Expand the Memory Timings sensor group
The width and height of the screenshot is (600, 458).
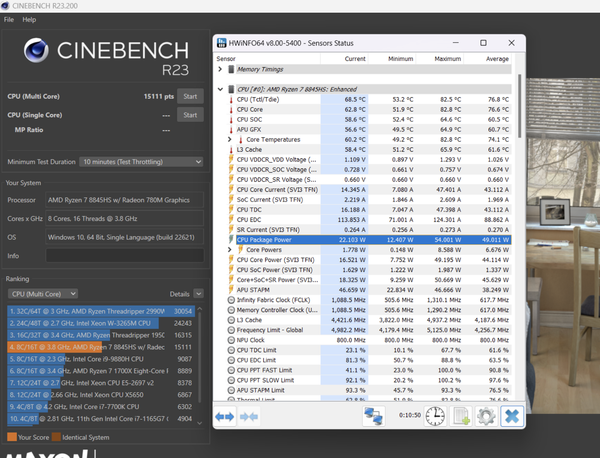[220, 69]
